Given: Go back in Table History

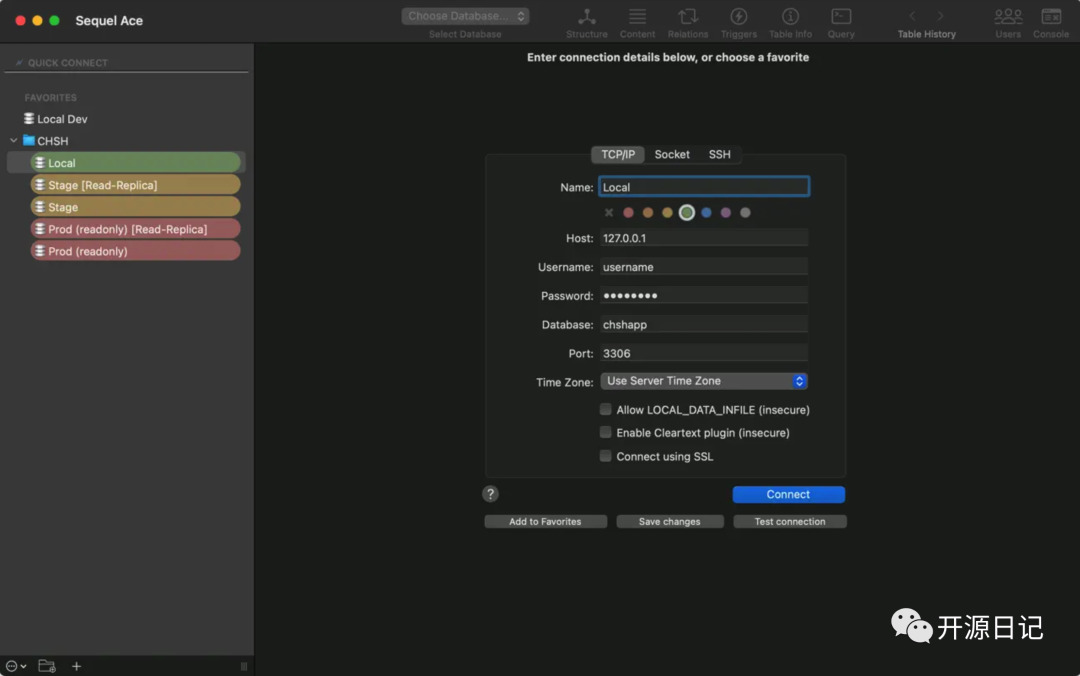Looking at the screenshot, I should pos(912,16).
